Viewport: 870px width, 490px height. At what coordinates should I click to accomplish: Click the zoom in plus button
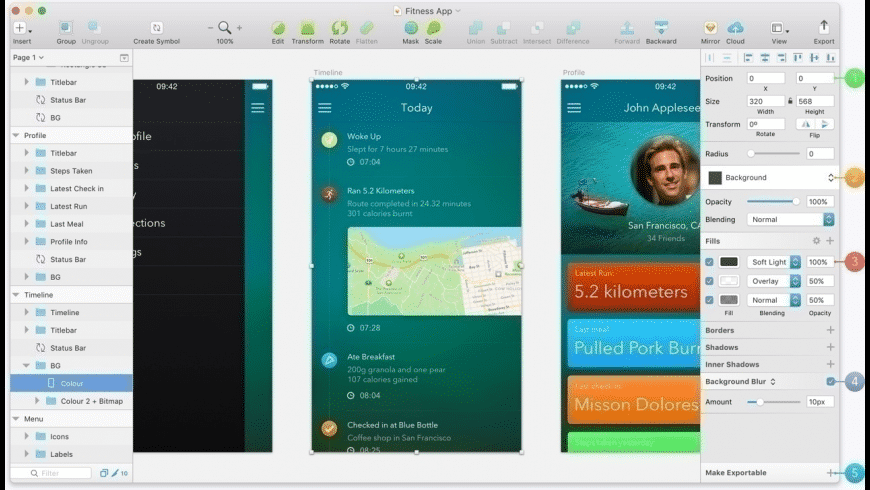pos(239,28)
